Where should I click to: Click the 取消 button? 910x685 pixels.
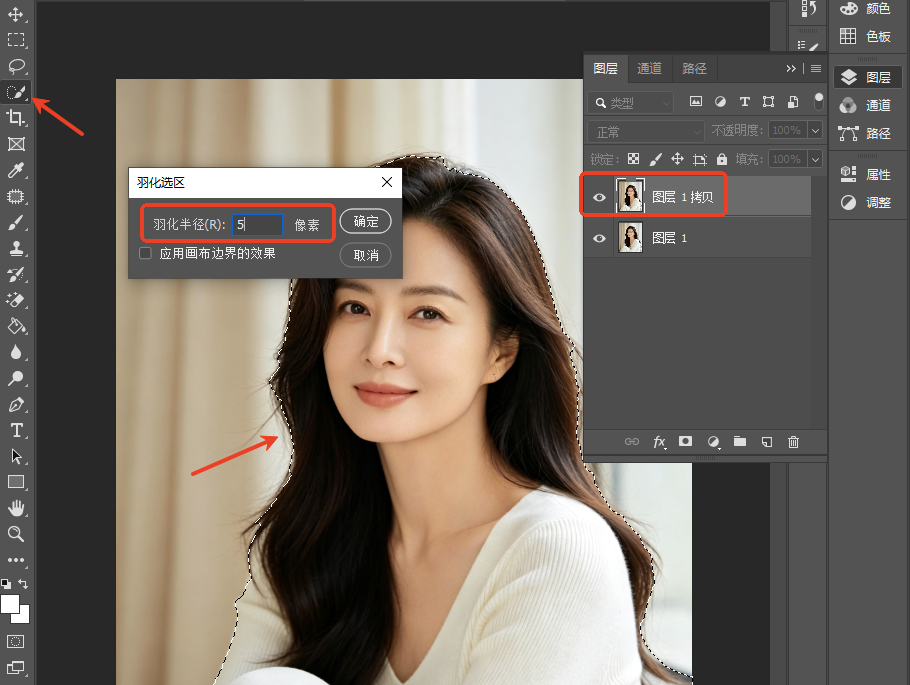pyautogui.click(x=366, y=255)
